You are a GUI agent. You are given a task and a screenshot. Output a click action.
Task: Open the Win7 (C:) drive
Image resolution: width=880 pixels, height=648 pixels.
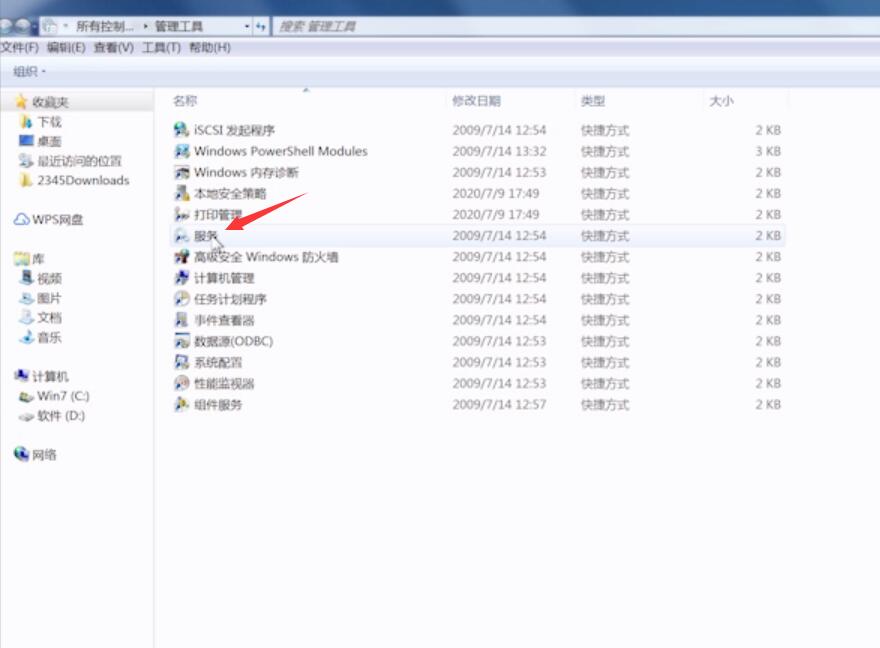63,396
